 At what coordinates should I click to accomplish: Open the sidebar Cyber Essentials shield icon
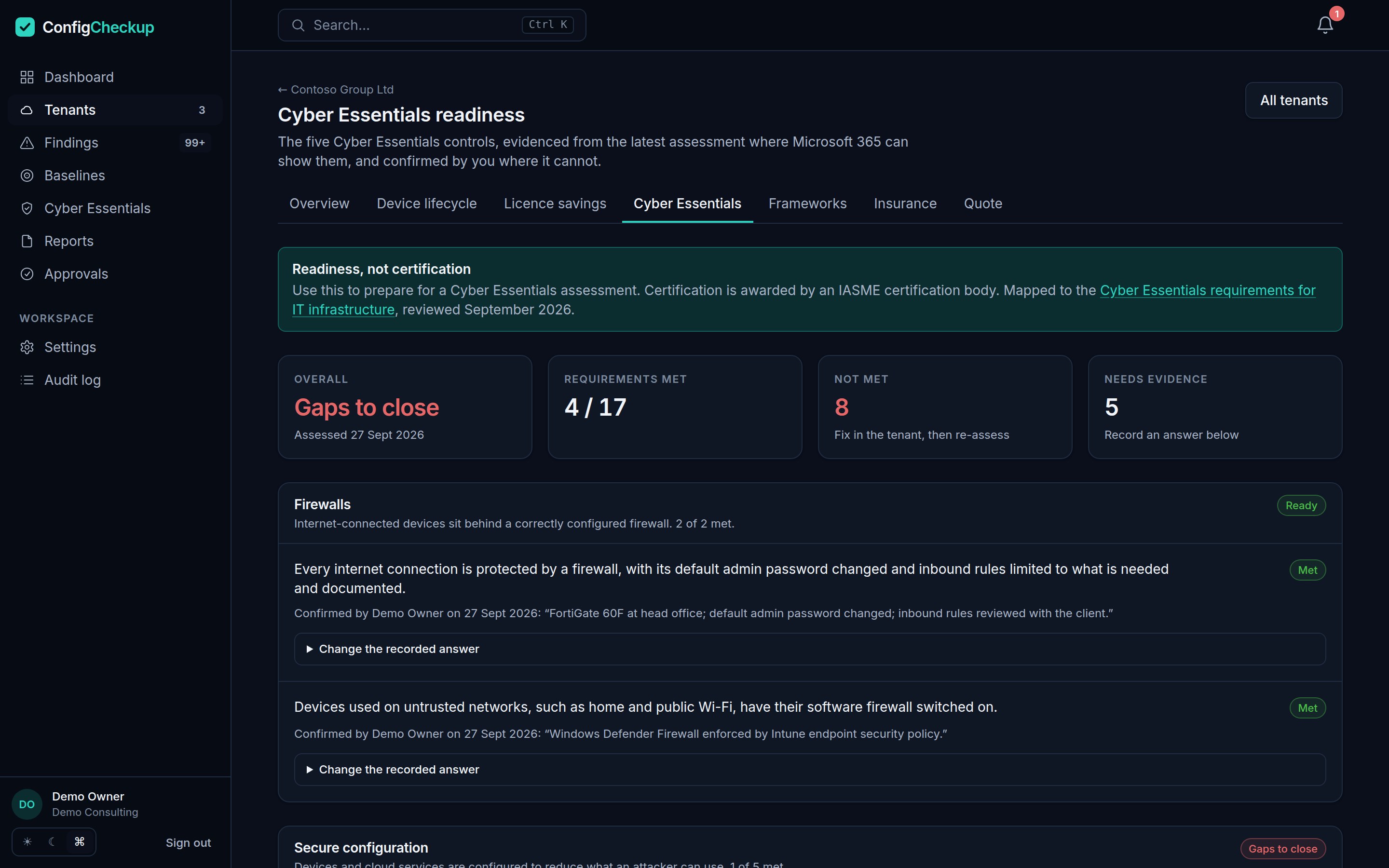pyautogui.click(x=27, y=208)
